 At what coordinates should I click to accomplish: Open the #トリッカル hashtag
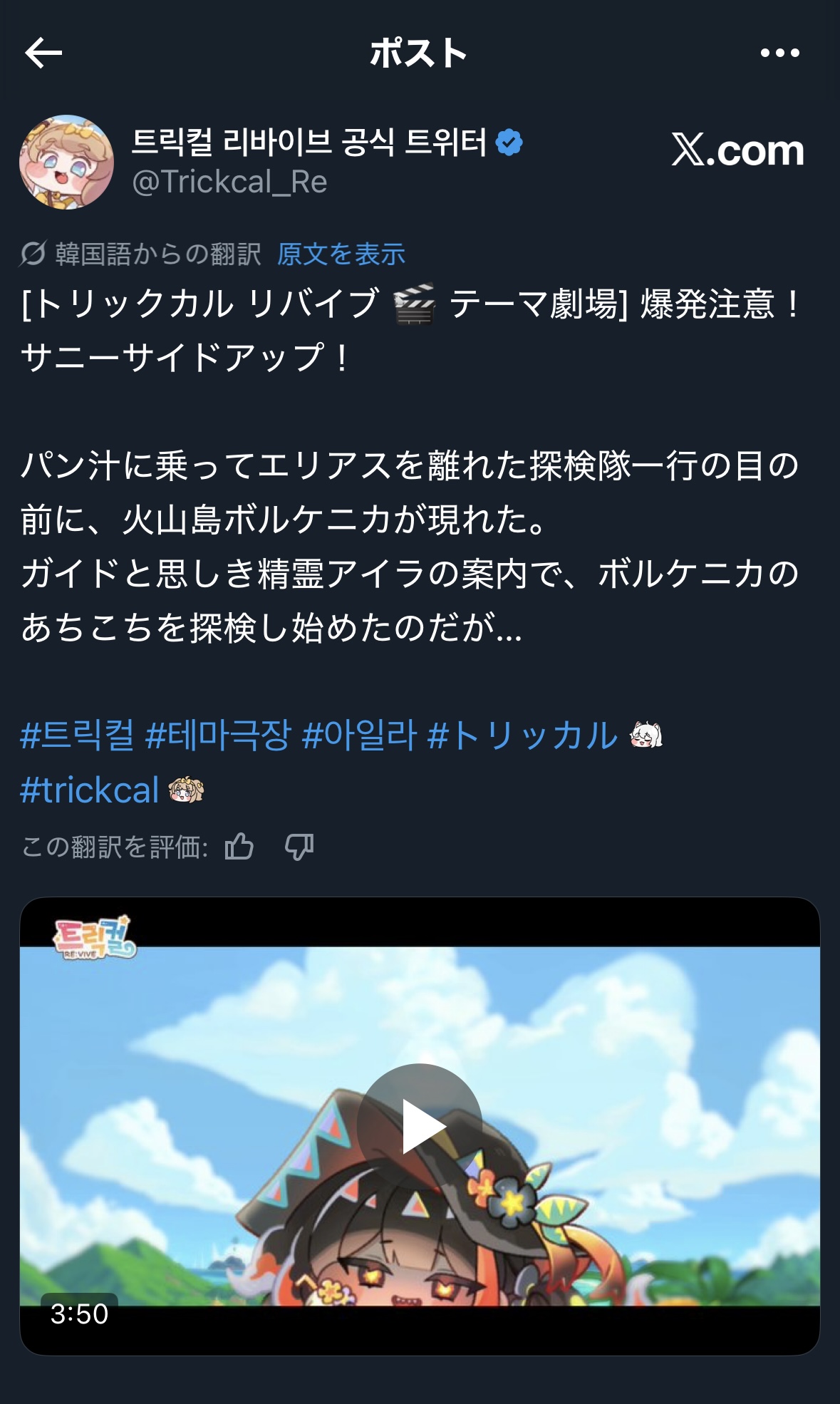(522, 735)
